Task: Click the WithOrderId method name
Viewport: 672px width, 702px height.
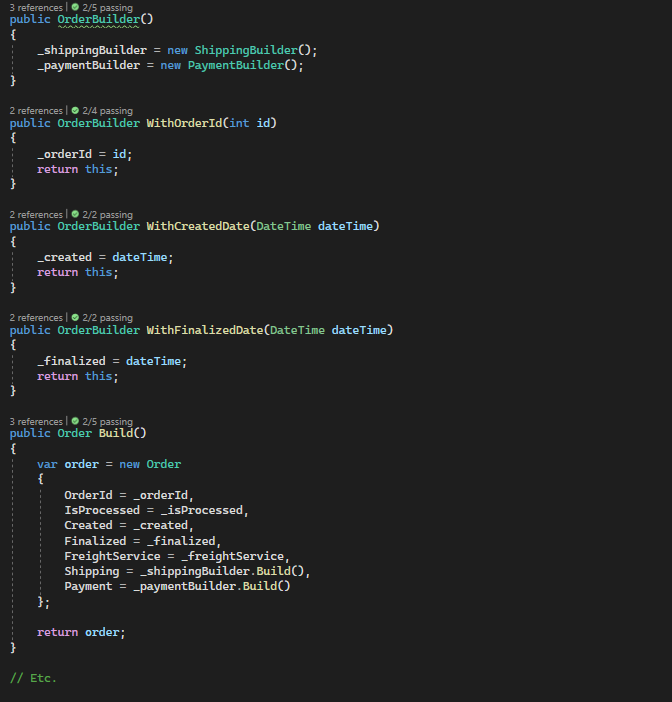Action: (184, 123)
